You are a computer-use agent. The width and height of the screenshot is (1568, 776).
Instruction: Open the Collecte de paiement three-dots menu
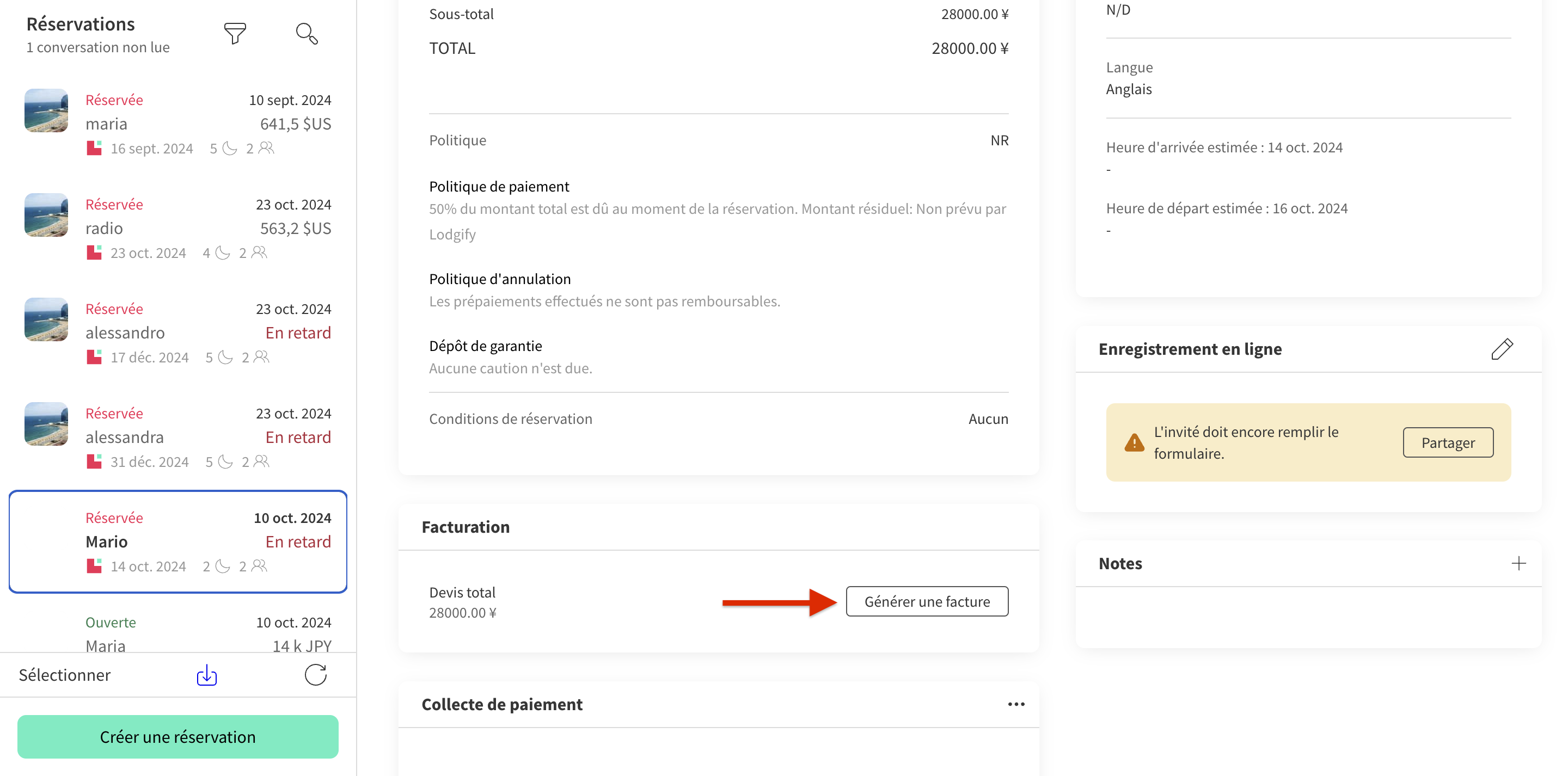(1016, 704)
